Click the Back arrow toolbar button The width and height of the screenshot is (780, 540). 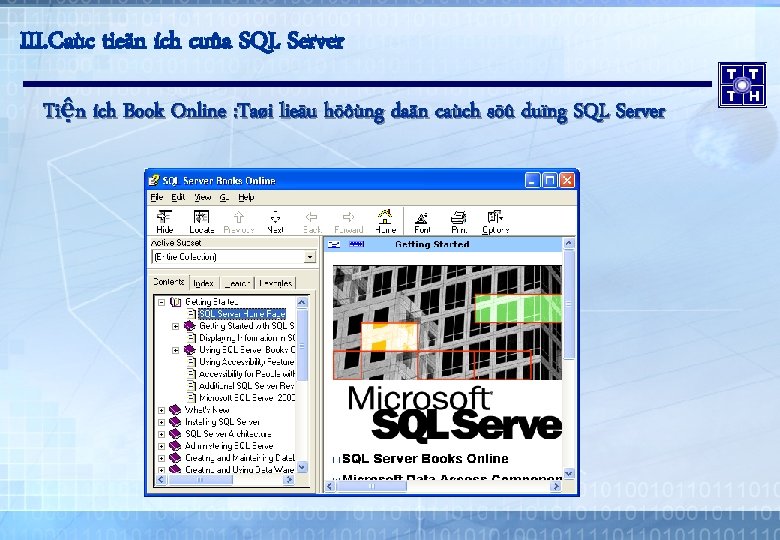312,221
